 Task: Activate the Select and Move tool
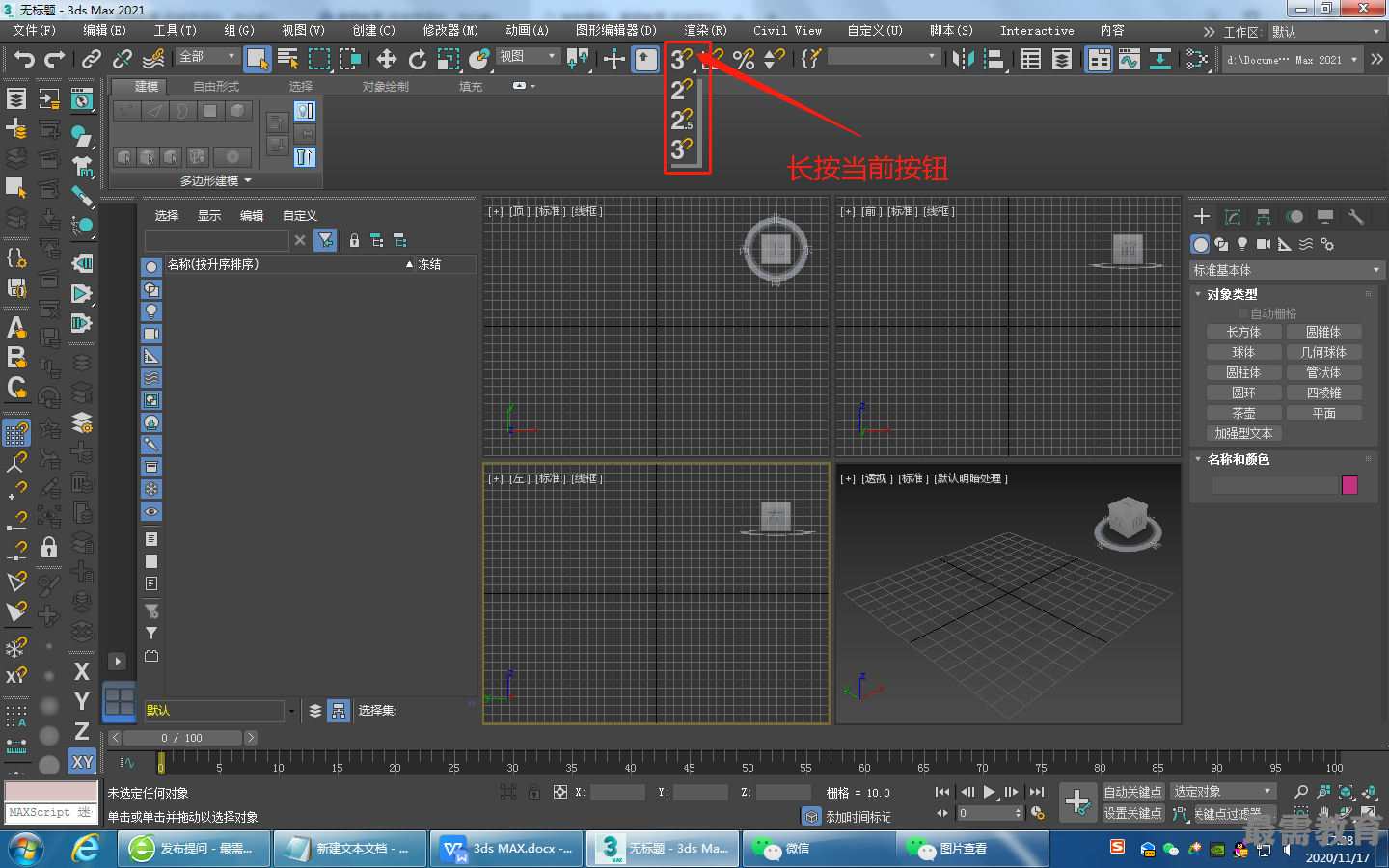386,59
